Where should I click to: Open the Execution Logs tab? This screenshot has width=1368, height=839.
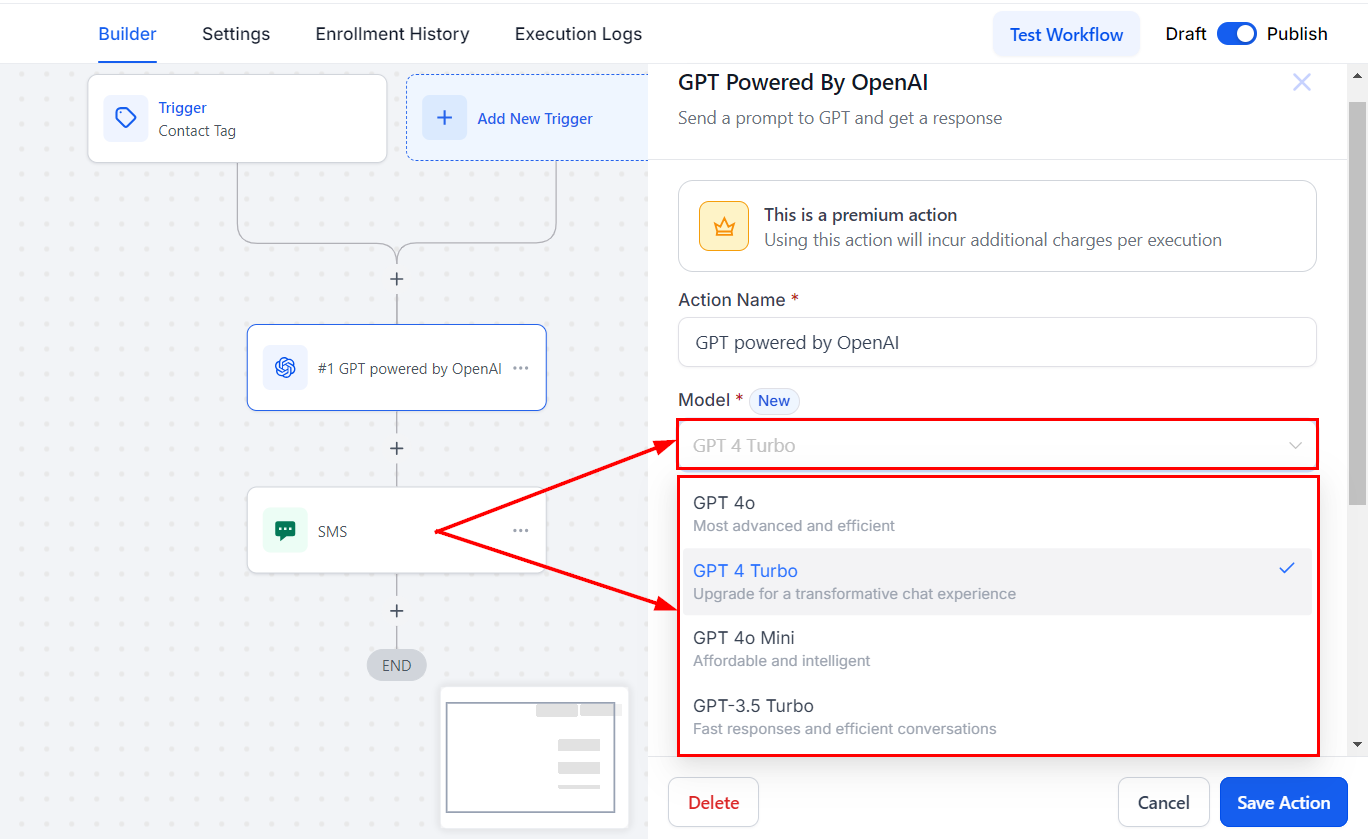point(578,34)
